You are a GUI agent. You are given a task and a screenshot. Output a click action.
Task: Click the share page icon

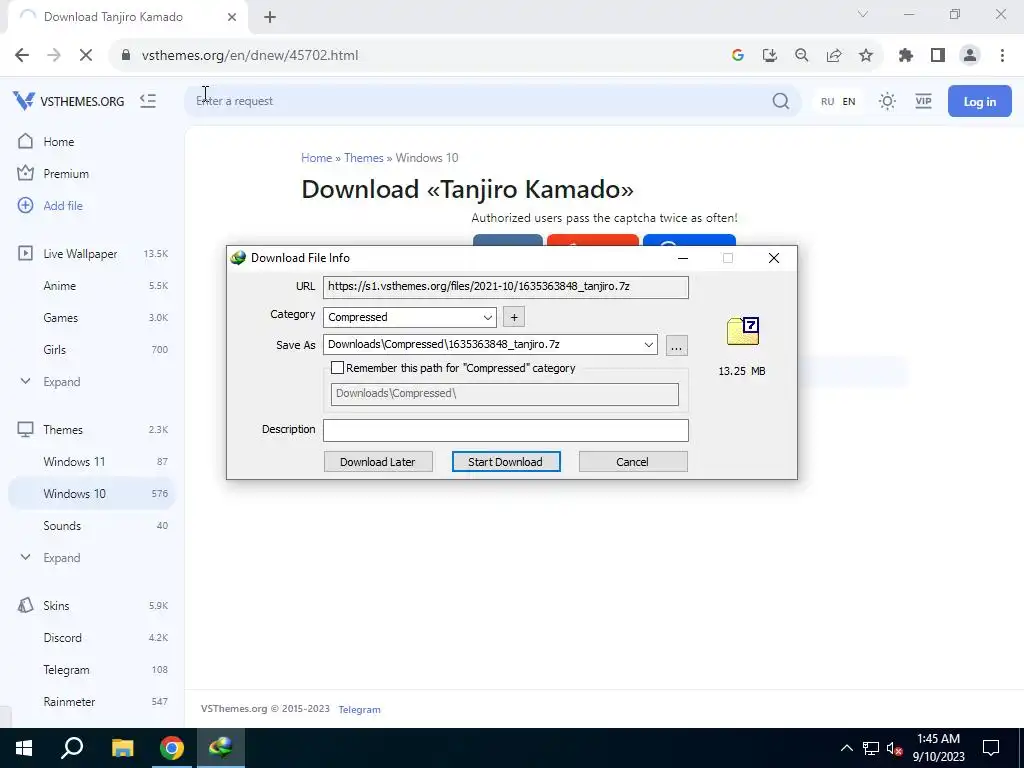(834, 56)
